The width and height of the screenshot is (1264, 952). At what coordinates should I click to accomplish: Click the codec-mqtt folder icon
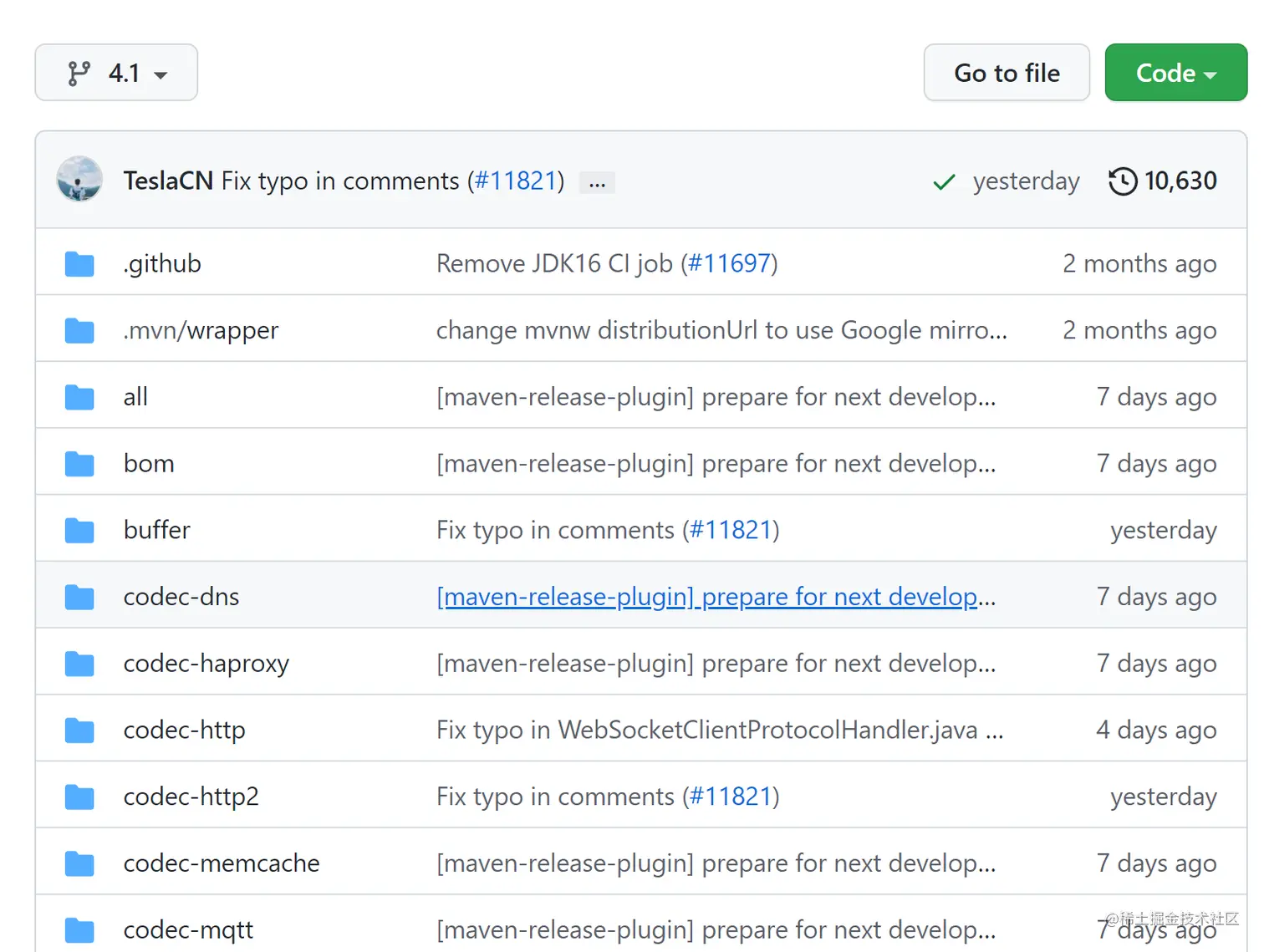tap(79, 930)
